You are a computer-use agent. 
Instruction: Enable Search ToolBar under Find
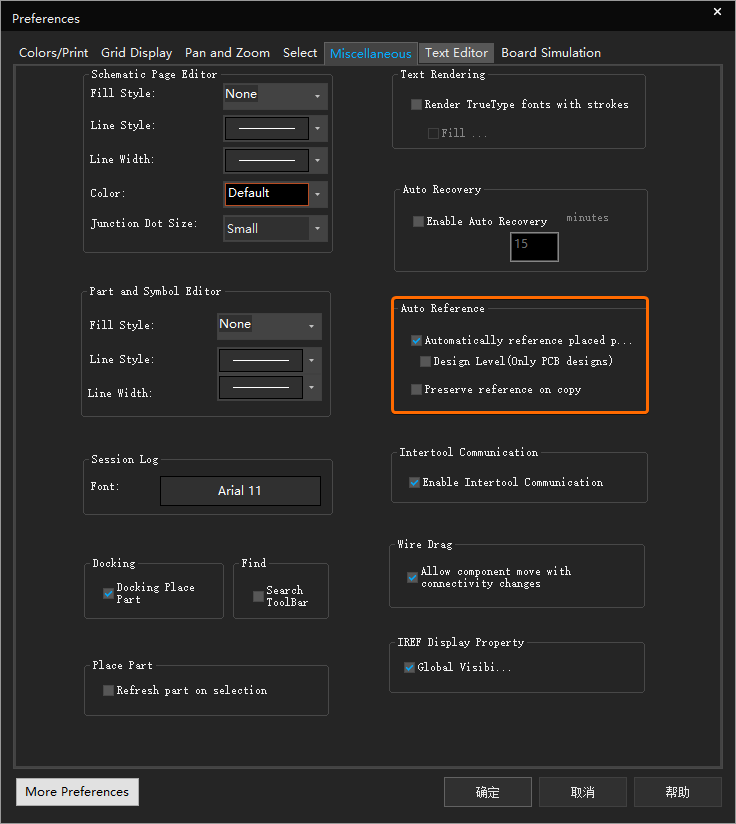point(258,597)
